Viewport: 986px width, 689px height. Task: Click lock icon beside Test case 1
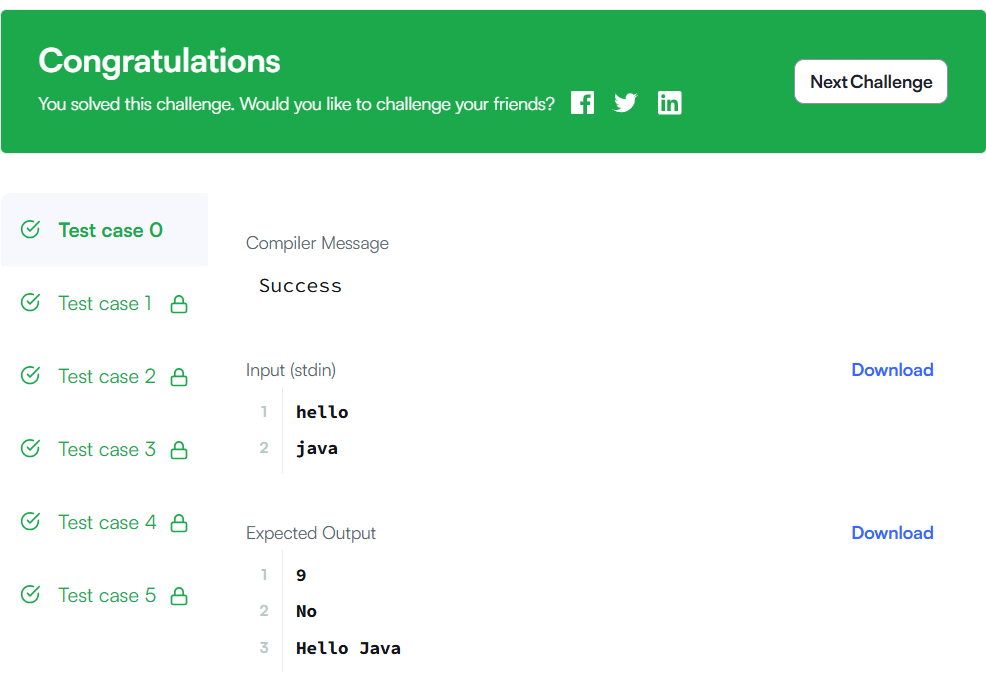tap(179, 304)
